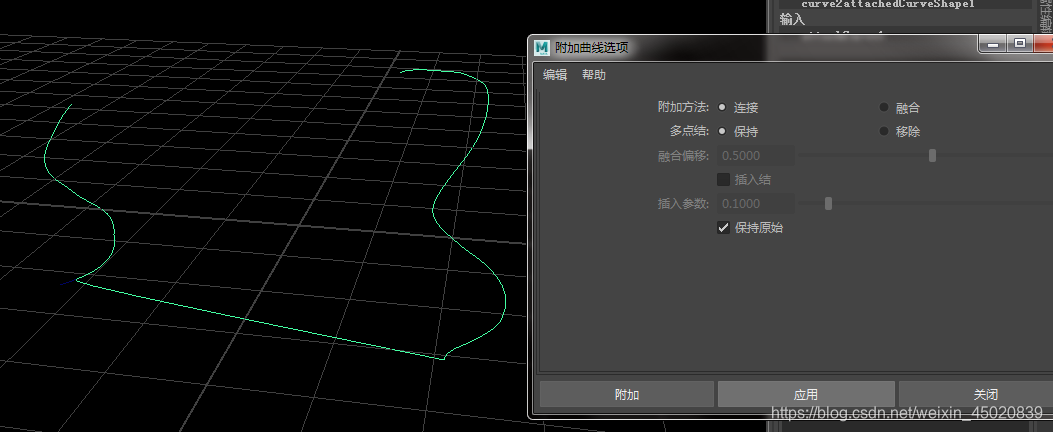The image size is (1053, 432).
Task: Open the 帮助 menu in options dialog
Action: tap(594, 75)
